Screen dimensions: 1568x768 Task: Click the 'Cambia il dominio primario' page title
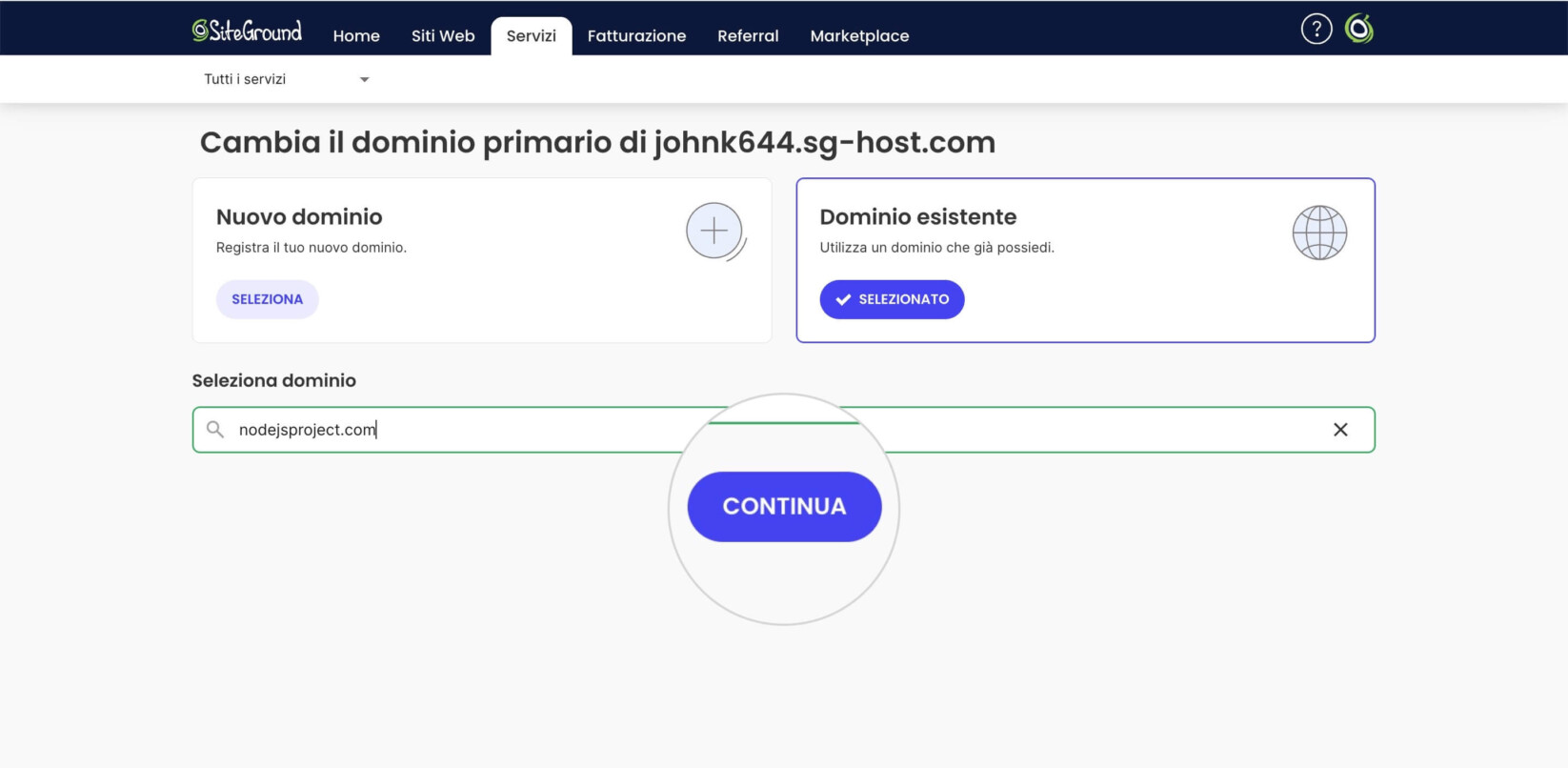coord(597,143)
